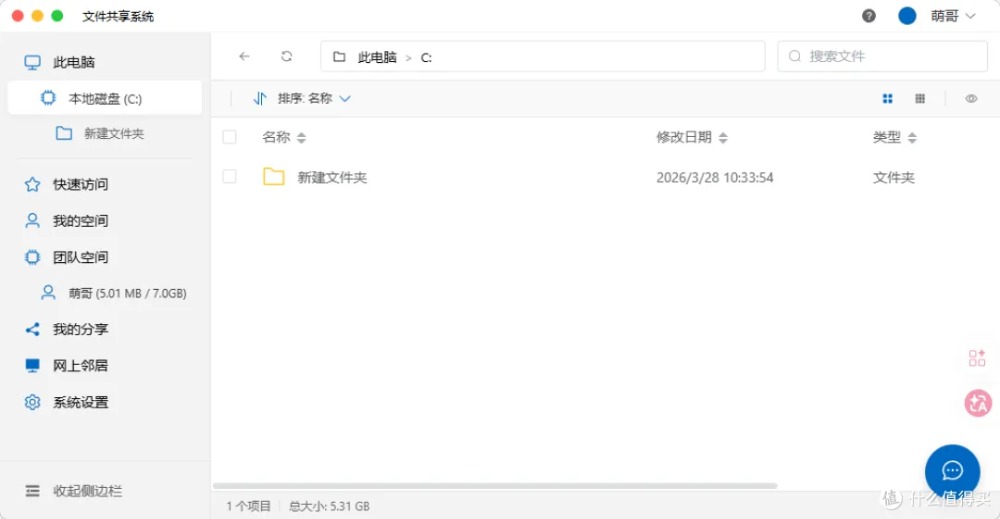Click 收起侧边栏 to collapse sidebar
1000x519 pixels.
point(87,491)
